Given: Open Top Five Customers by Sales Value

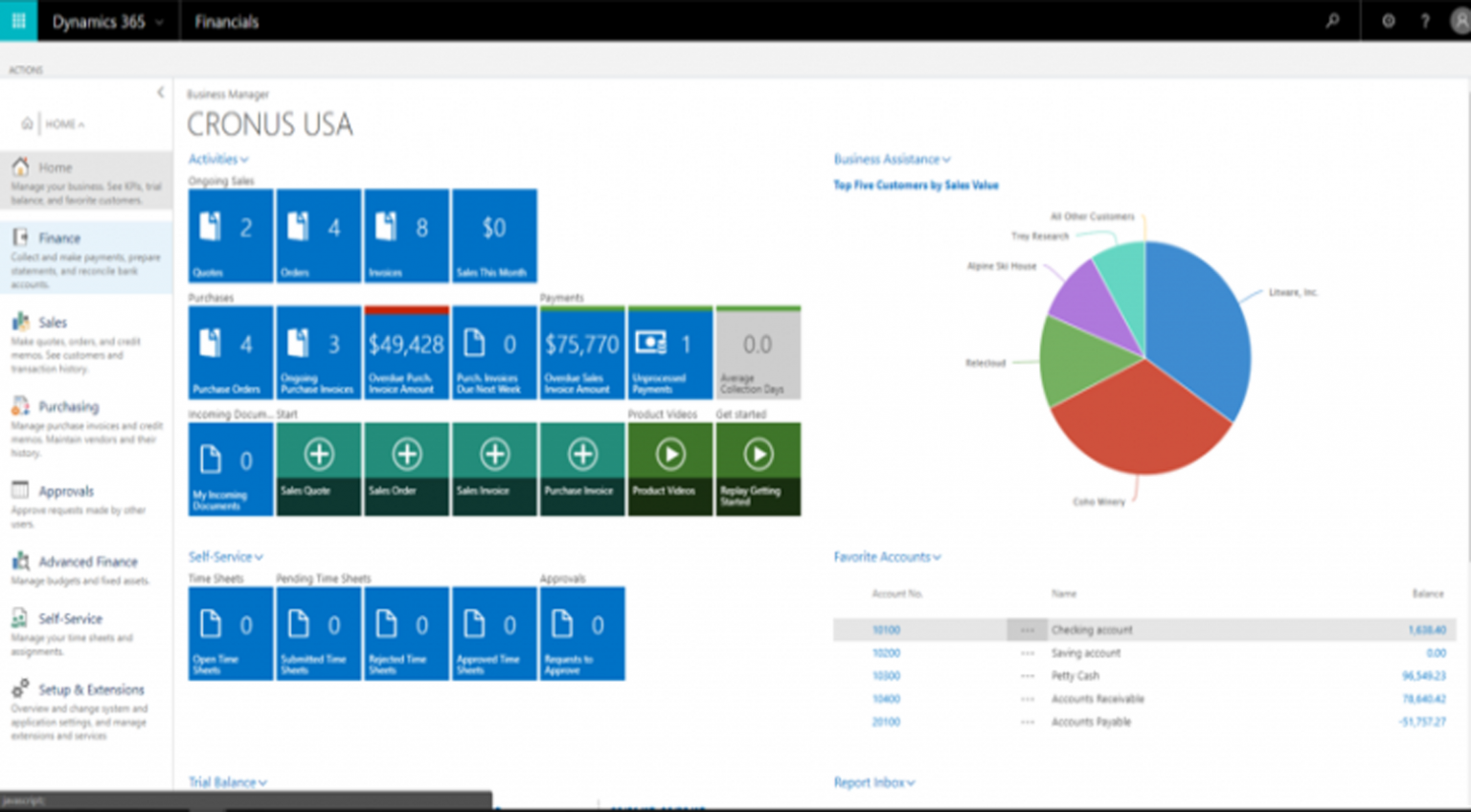Looking at the screenshot, I should pyautogui.click(x=916, y=185).
